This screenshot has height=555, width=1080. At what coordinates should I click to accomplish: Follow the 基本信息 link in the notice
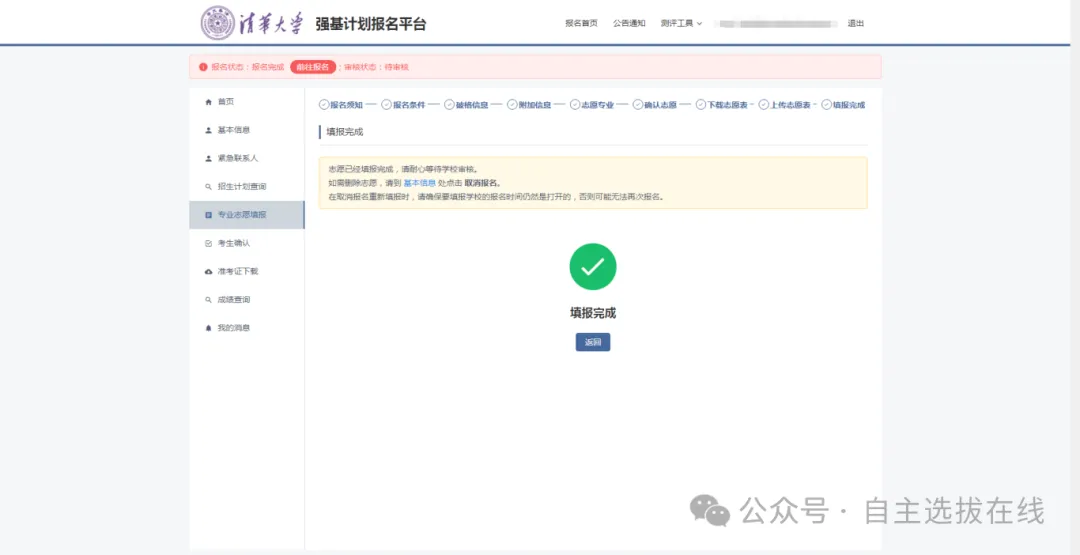coord(419,183)
